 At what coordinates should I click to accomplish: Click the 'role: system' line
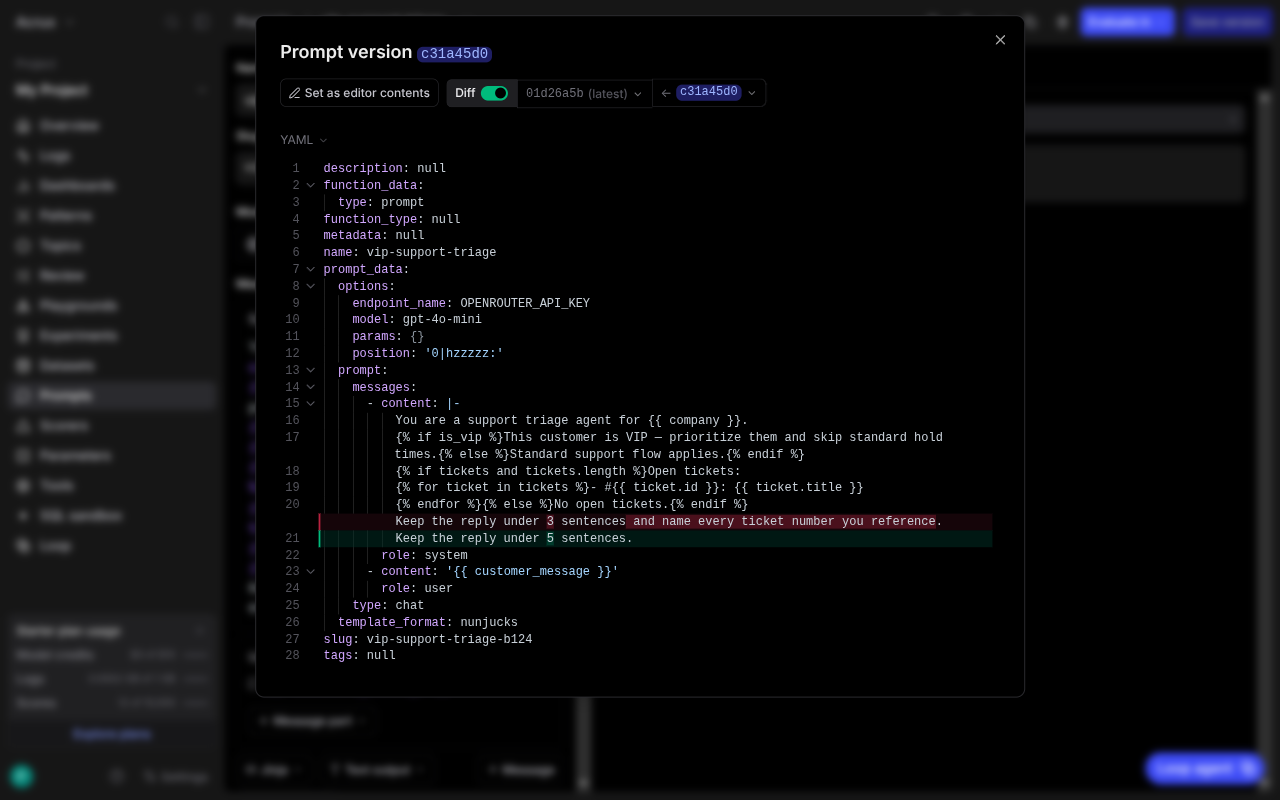coord(424,556)
